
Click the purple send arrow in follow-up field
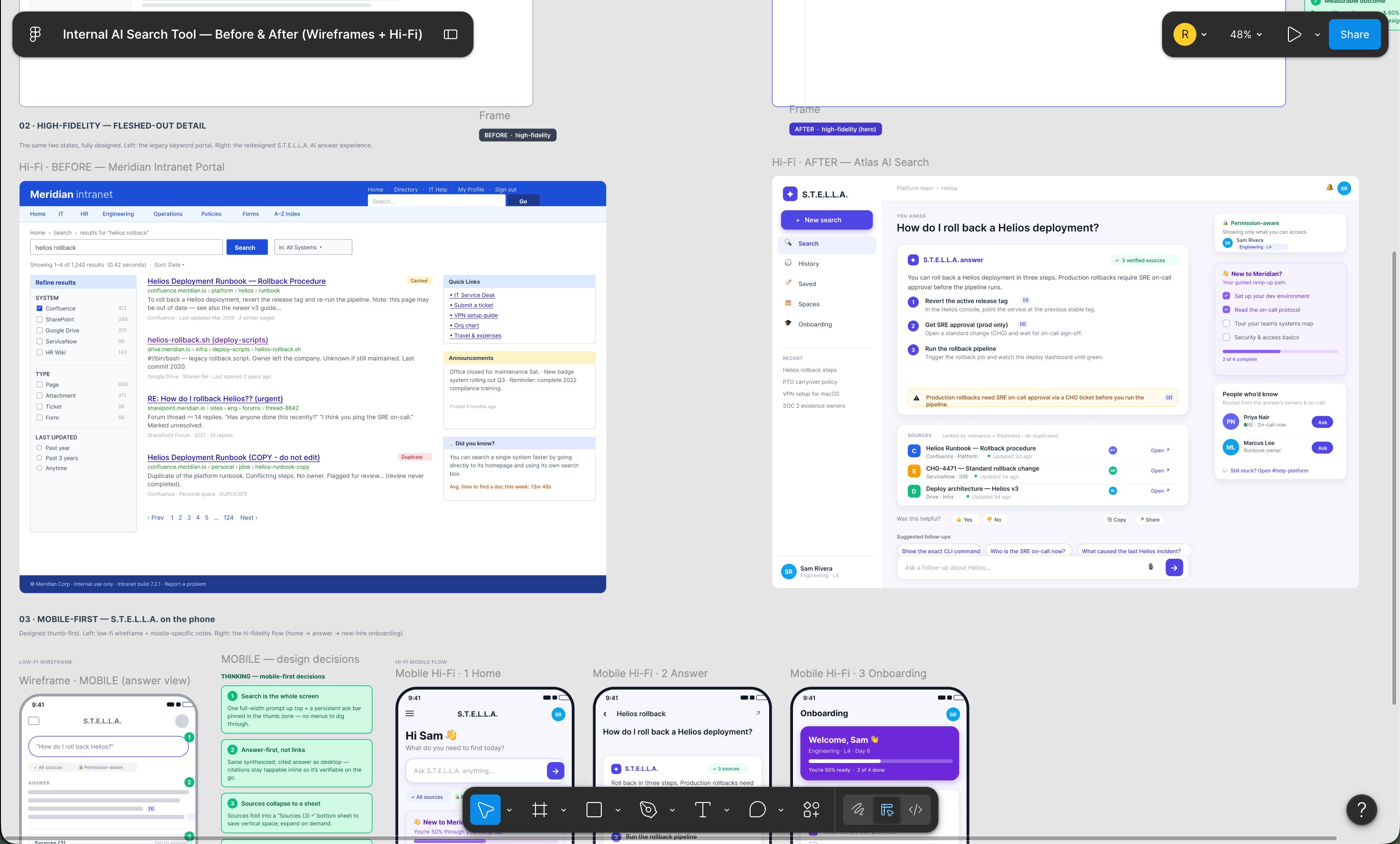pos(1174,567)
